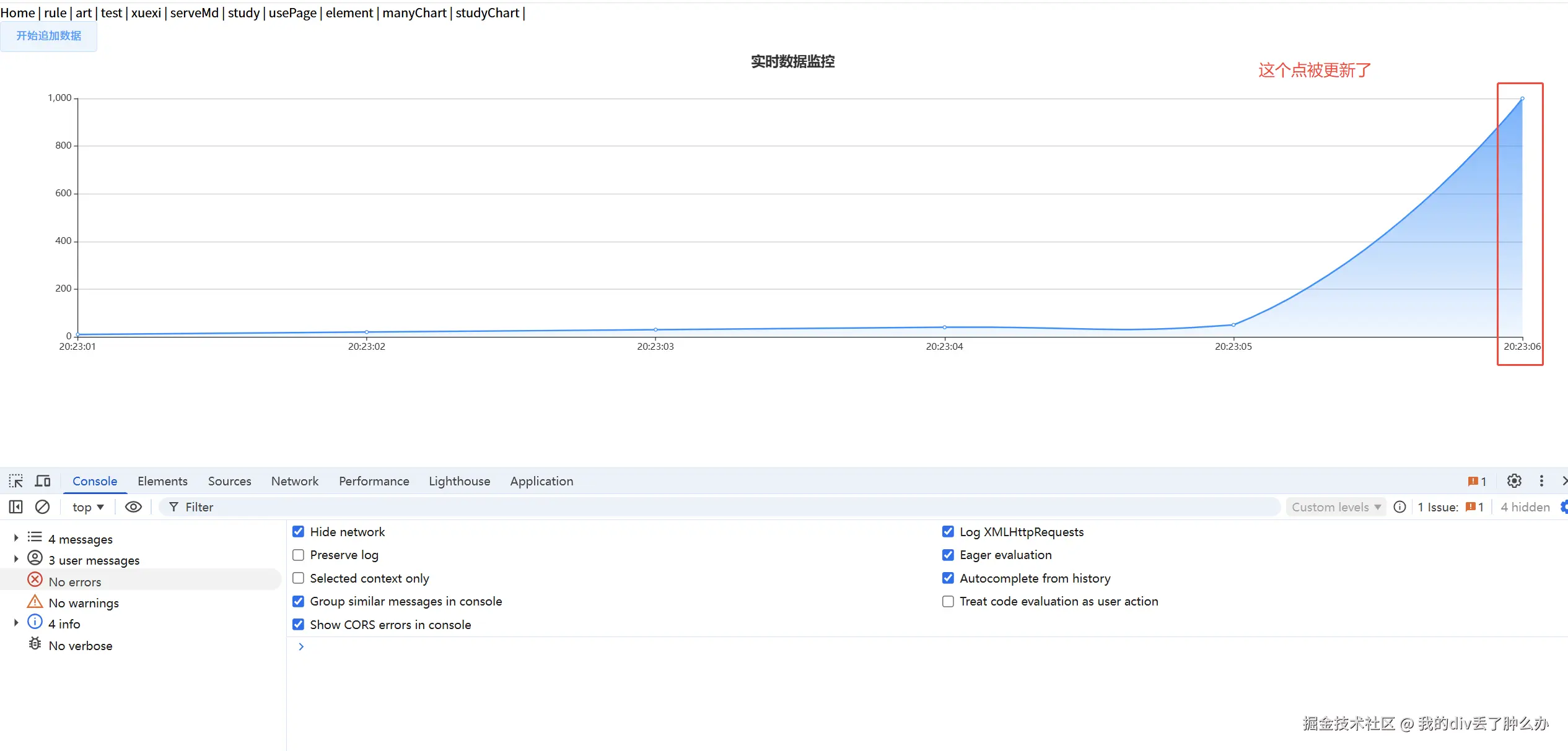Click the last data point at 20:23:06

click(x=1522, y=98)
